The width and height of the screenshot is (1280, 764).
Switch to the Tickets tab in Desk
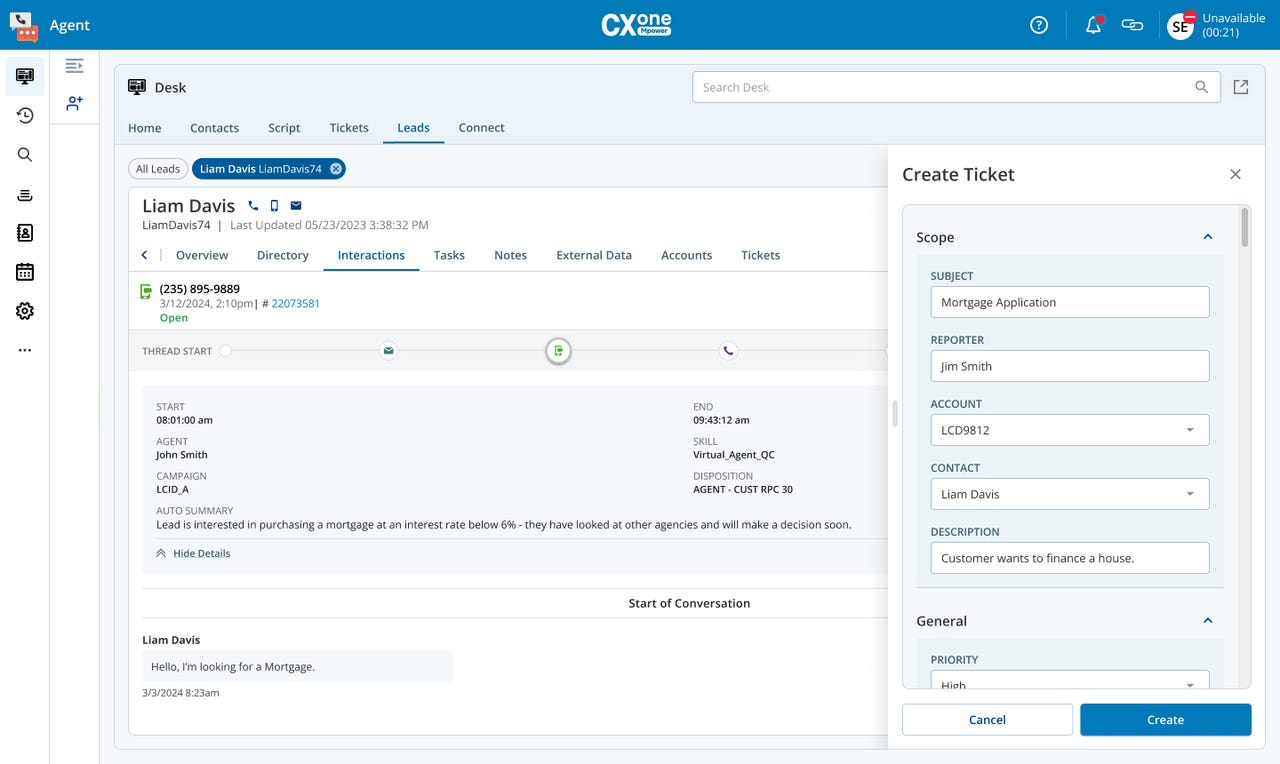tap(349, 128)
